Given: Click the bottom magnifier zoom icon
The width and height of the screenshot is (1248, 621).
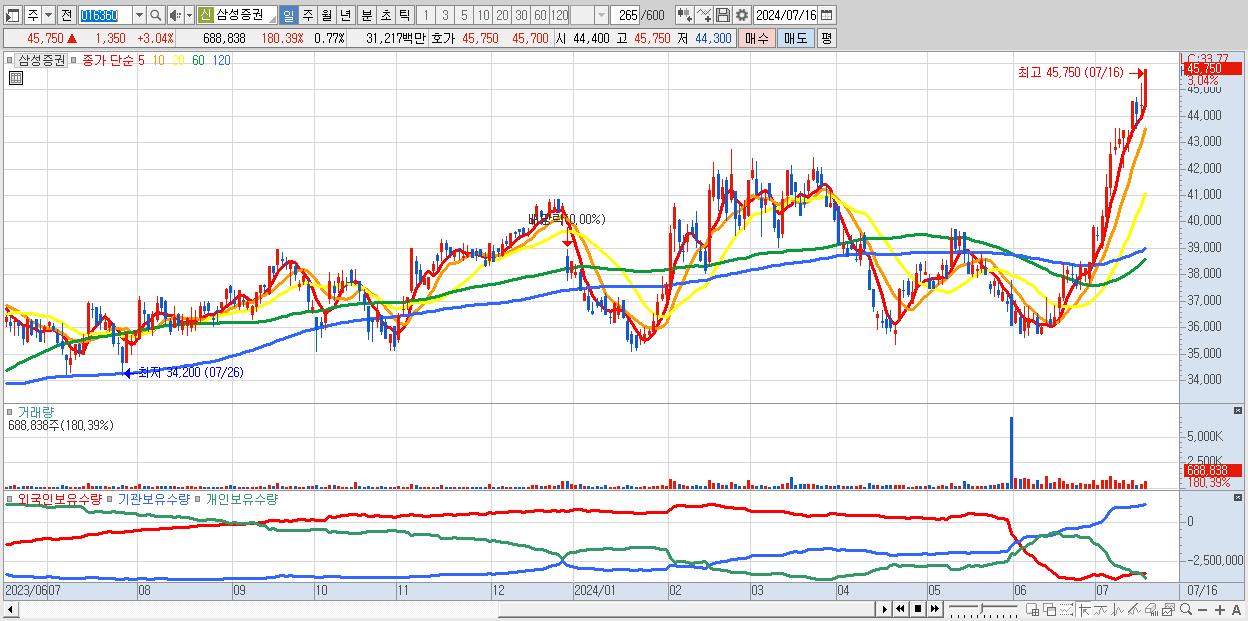Looking at the screenshot, I should (x=1185, y=610).
